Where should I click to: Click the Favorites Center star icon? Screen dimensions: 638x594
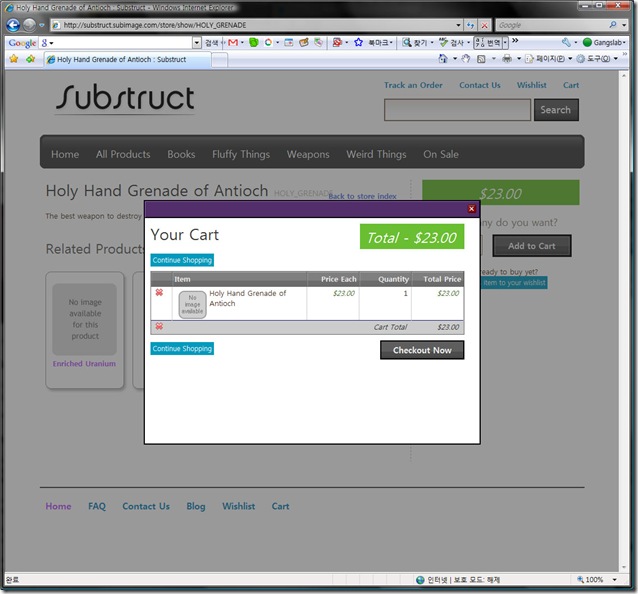pyautogui.click(x=14, y=59)
